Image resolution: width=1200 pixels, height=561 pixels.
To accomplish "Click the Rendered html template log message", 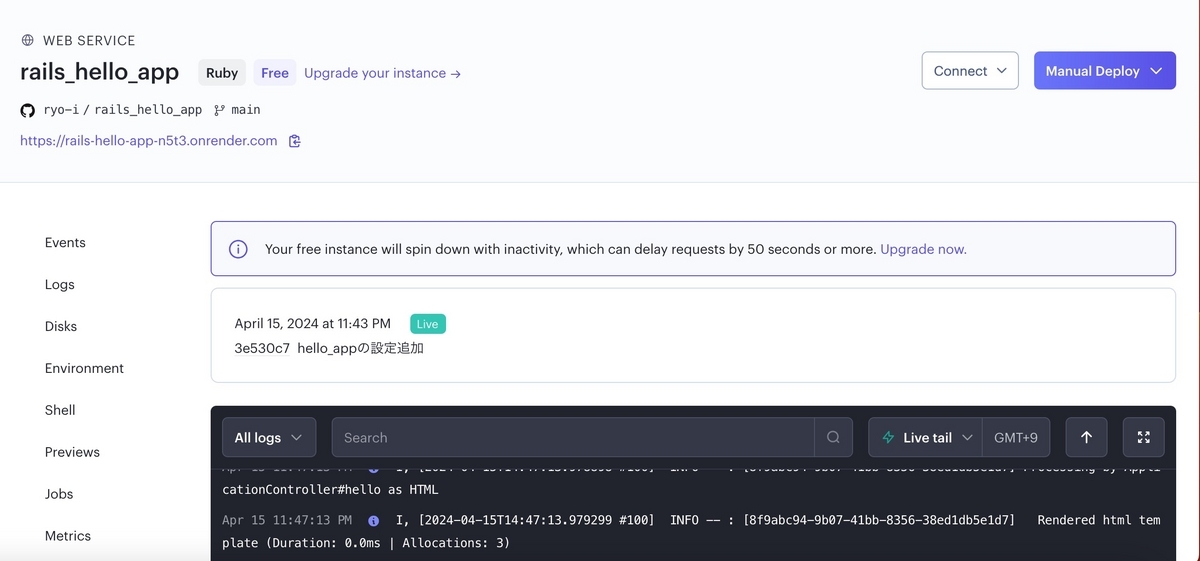I will [691, 531].
